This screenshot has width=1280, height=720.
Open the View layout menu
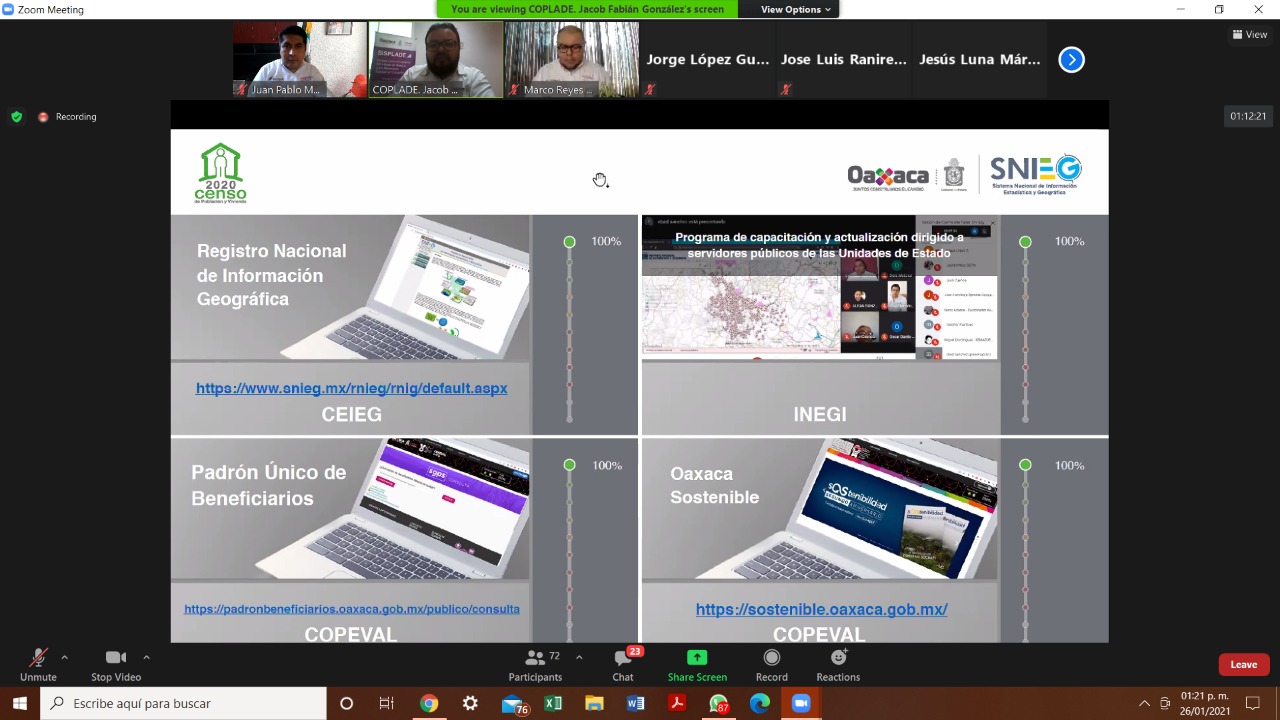pos(1250,34)
